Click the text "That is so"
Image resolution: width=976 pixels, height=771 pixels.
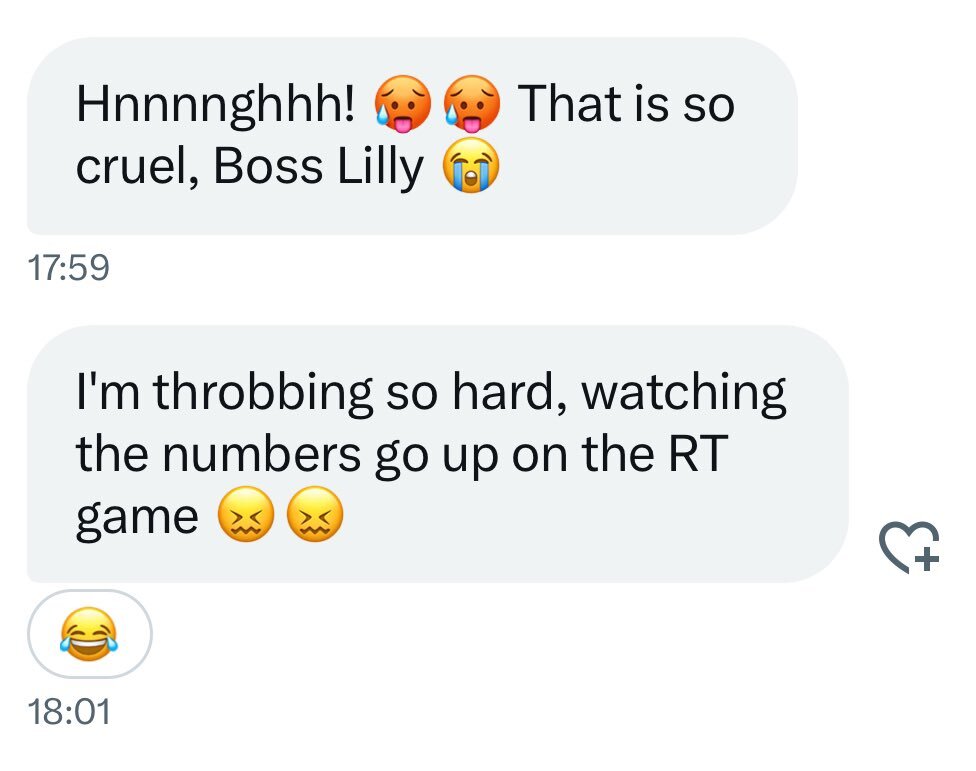[x=626, y=103]
